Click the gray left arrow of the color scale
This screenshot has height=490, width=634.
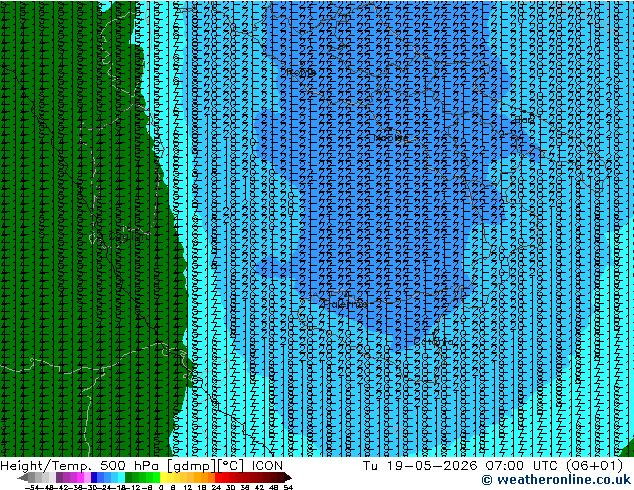(22, 477)
